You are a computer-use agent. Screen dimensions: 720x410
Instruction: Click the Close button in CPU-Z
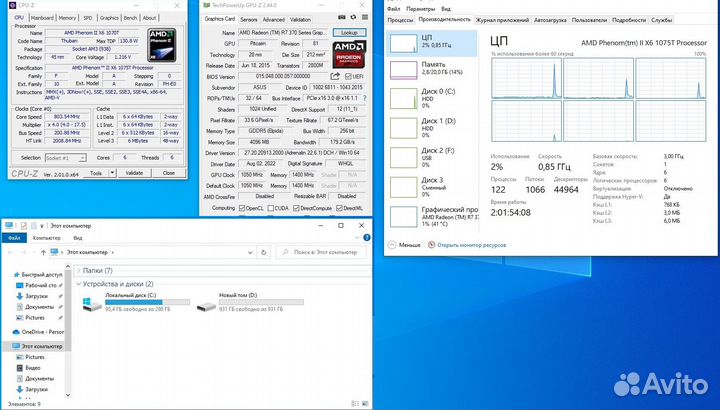click(x=169, y=173)
